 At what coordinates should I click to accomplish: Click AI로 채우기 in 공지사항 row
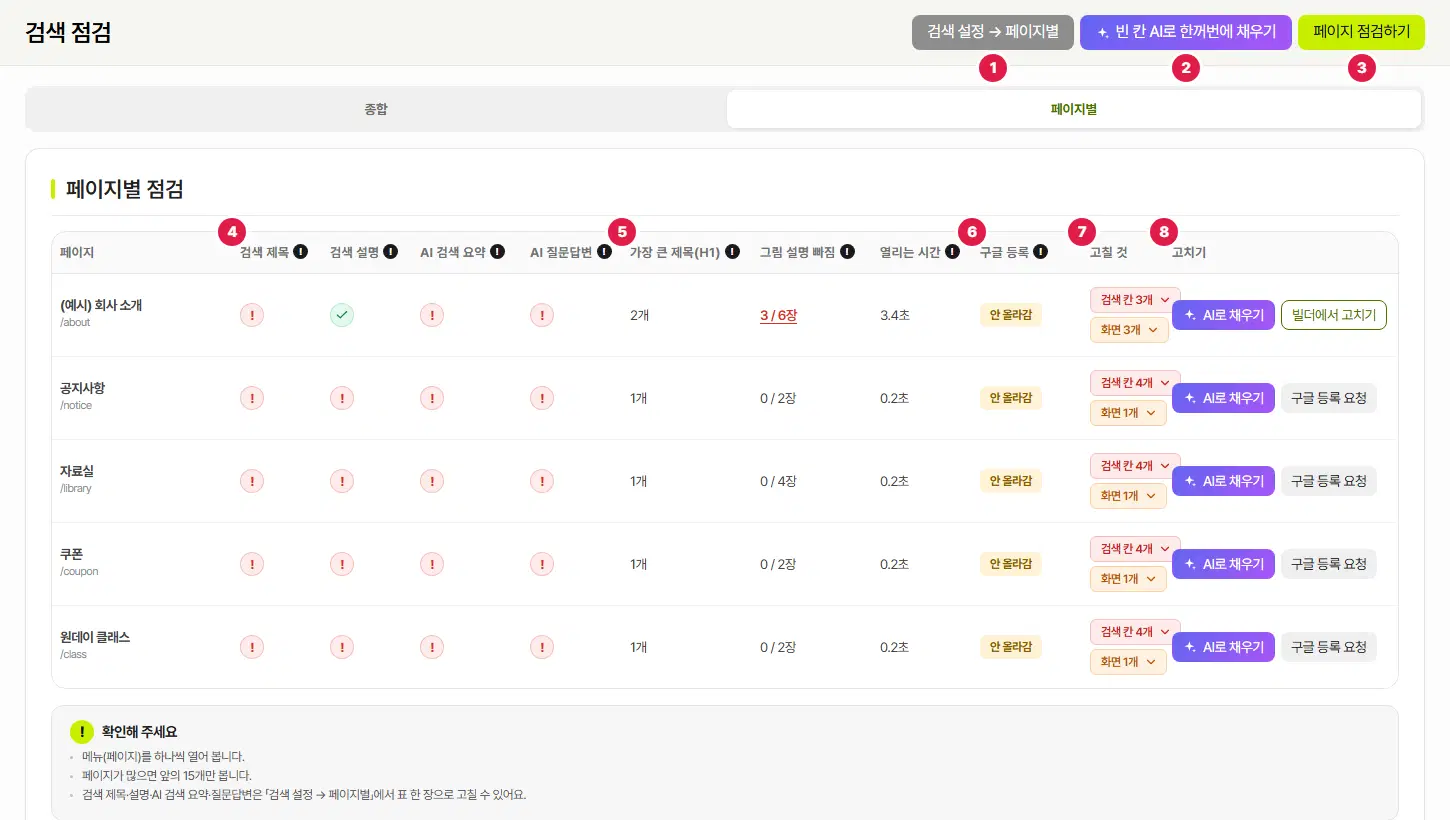(1223, 398)
